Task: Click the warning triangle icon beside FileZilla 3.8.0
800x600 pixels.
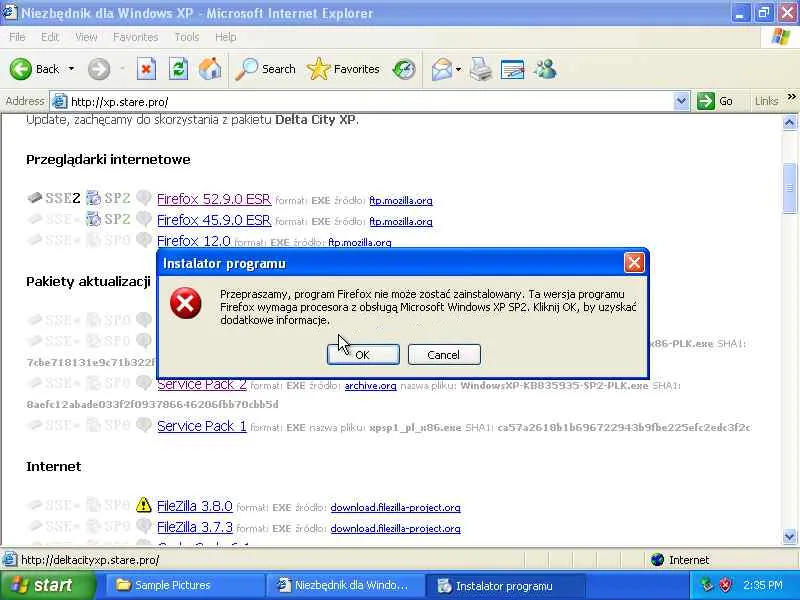Action: [143, 505]
